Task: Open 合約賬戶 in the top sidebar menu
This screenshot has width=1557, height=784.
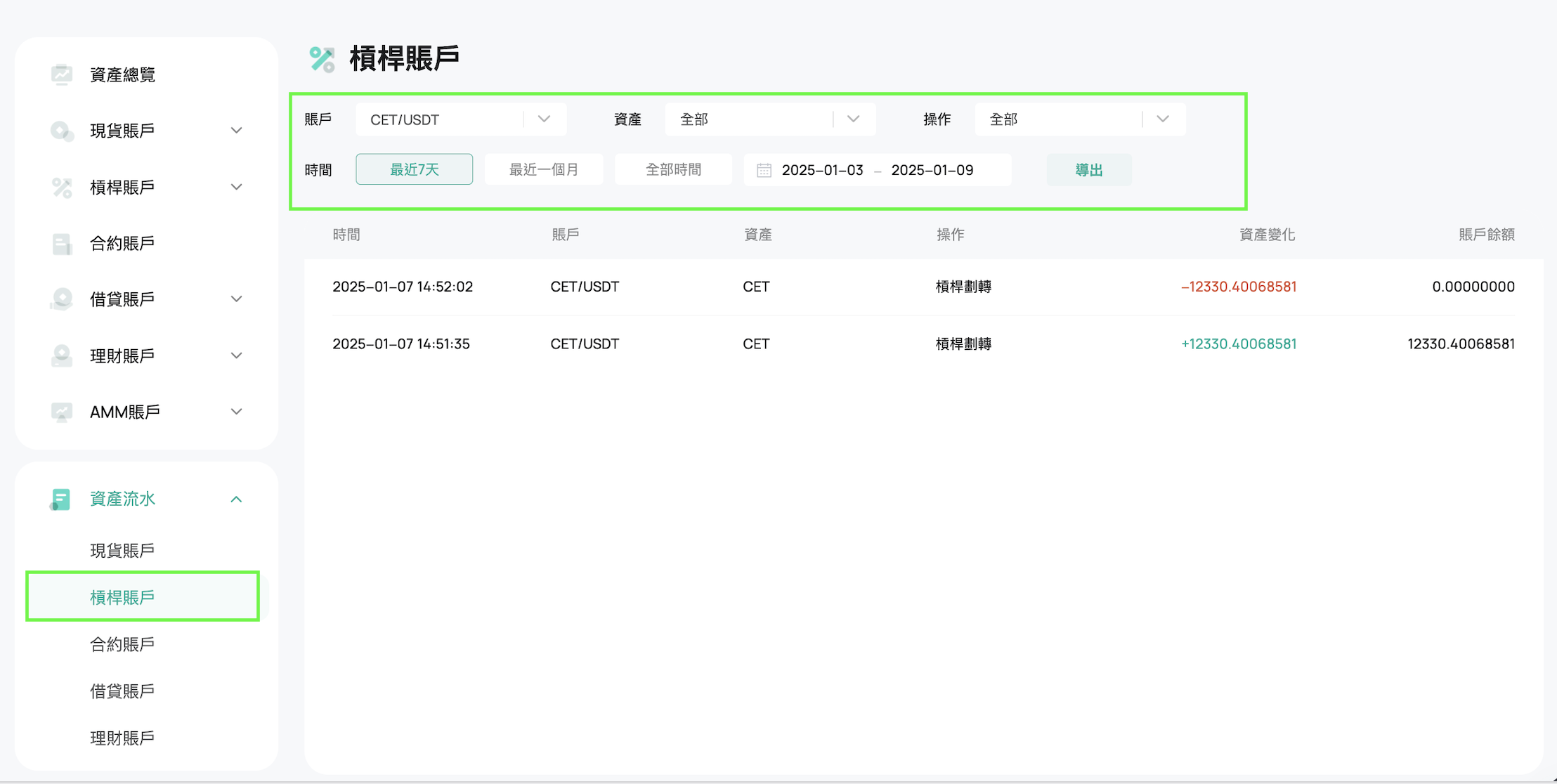Action: [x=122, y=244]
